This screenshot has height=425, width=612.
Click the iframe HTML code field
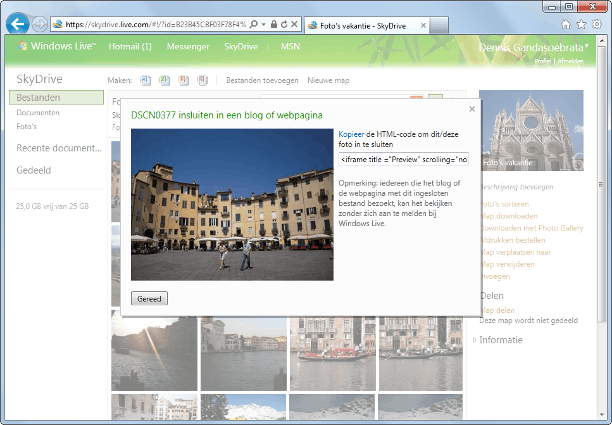click(x=404, y=159)
